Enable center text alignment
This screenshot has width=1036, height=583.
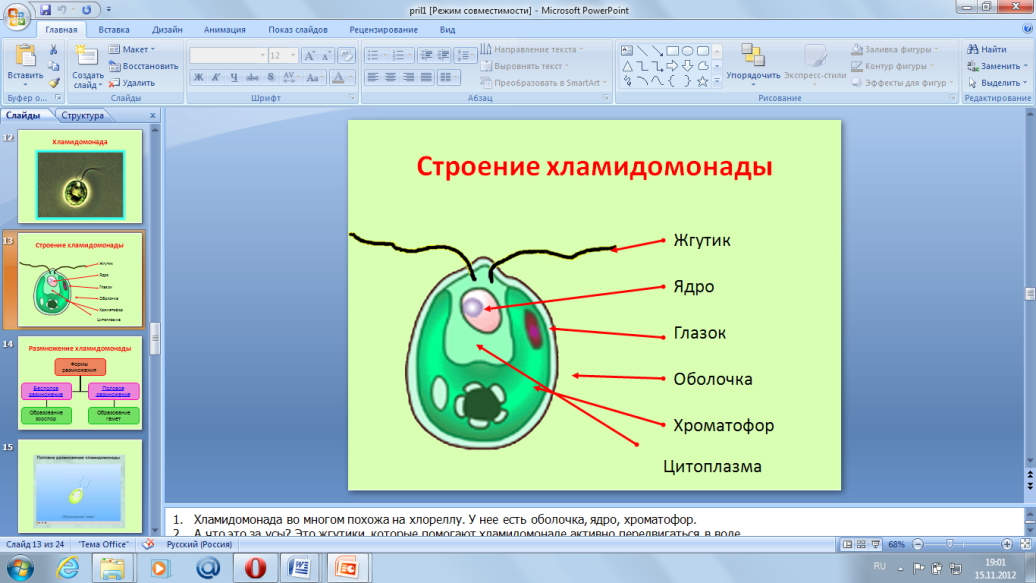click(389, 77)
